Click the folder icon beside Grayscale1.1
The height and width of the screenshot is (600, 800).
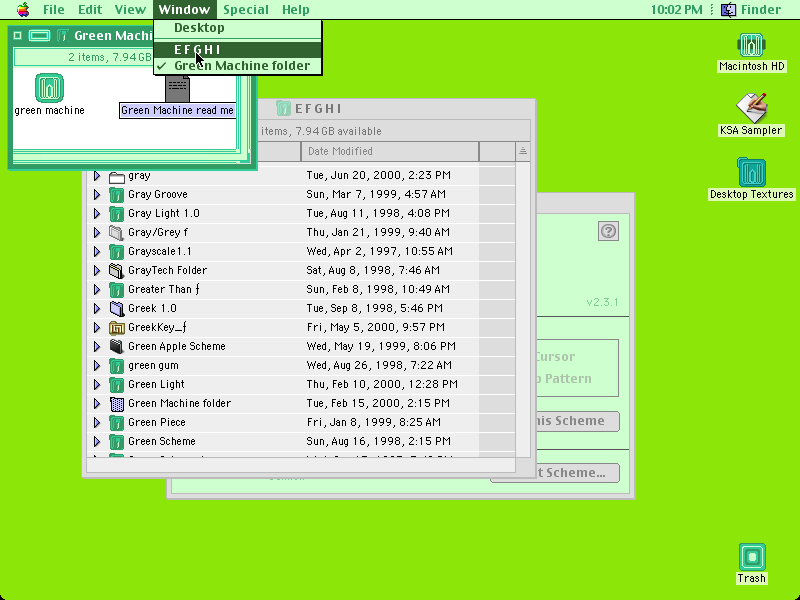pos(117,252)
